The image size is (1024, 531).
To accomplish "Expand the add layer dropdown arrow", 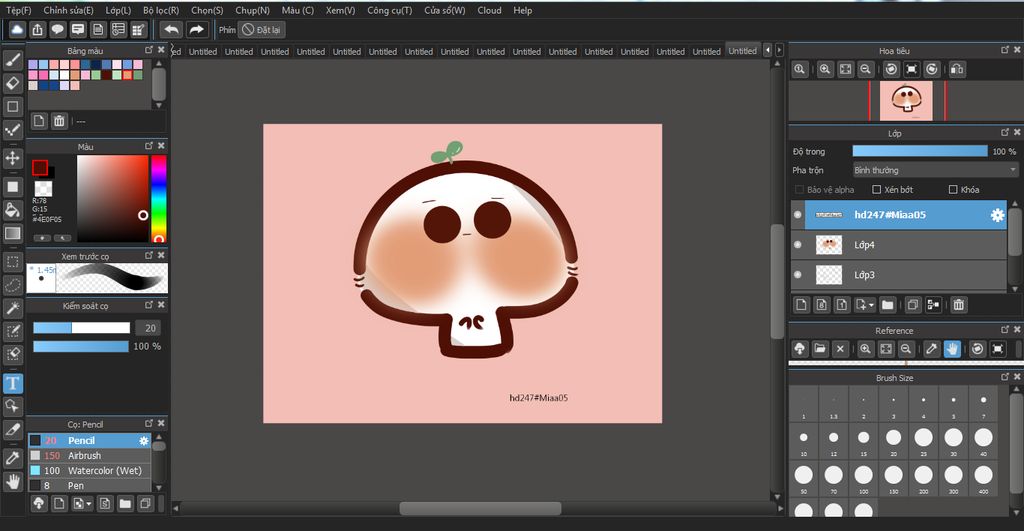I will pos(870,305).
